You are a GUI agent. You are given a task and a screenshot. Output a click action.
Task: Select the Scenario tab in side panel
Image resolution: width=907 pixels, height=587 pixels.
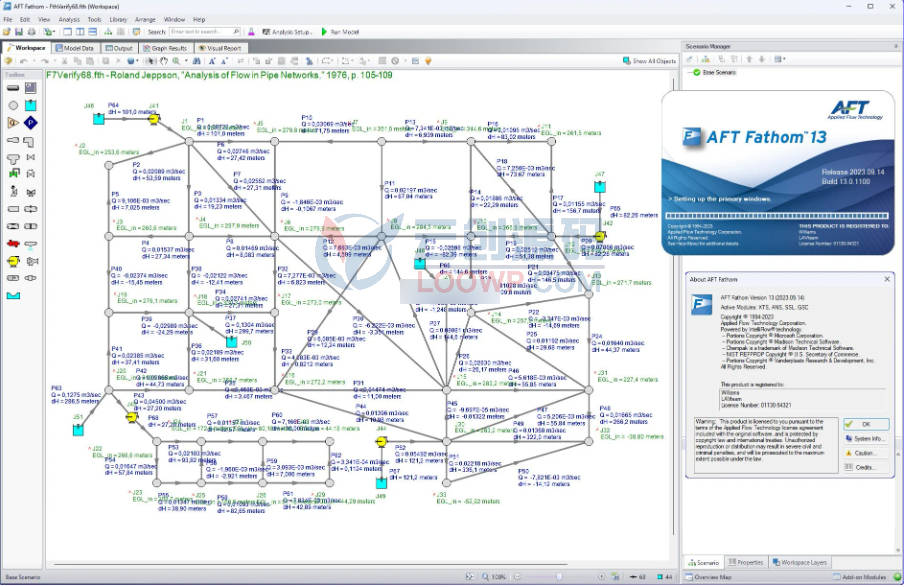click(x=703, y=563)
